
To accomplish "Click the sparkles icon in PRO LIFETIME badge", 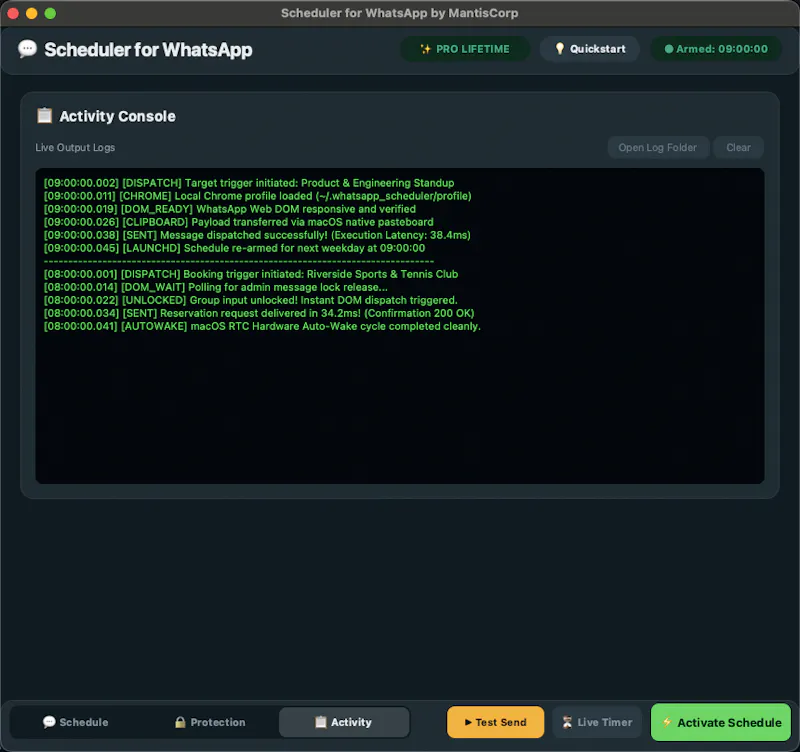I will click(425, 49).
